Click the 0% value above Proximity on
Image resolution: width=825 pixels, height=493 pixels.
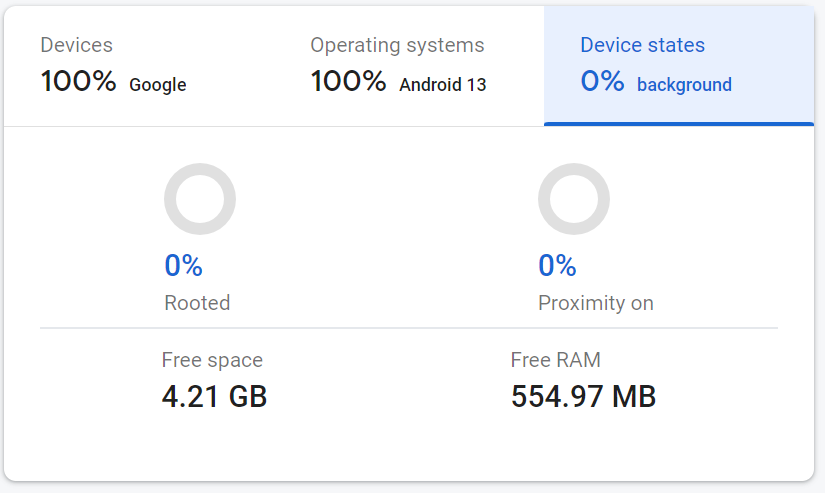(x=557, y=266)
